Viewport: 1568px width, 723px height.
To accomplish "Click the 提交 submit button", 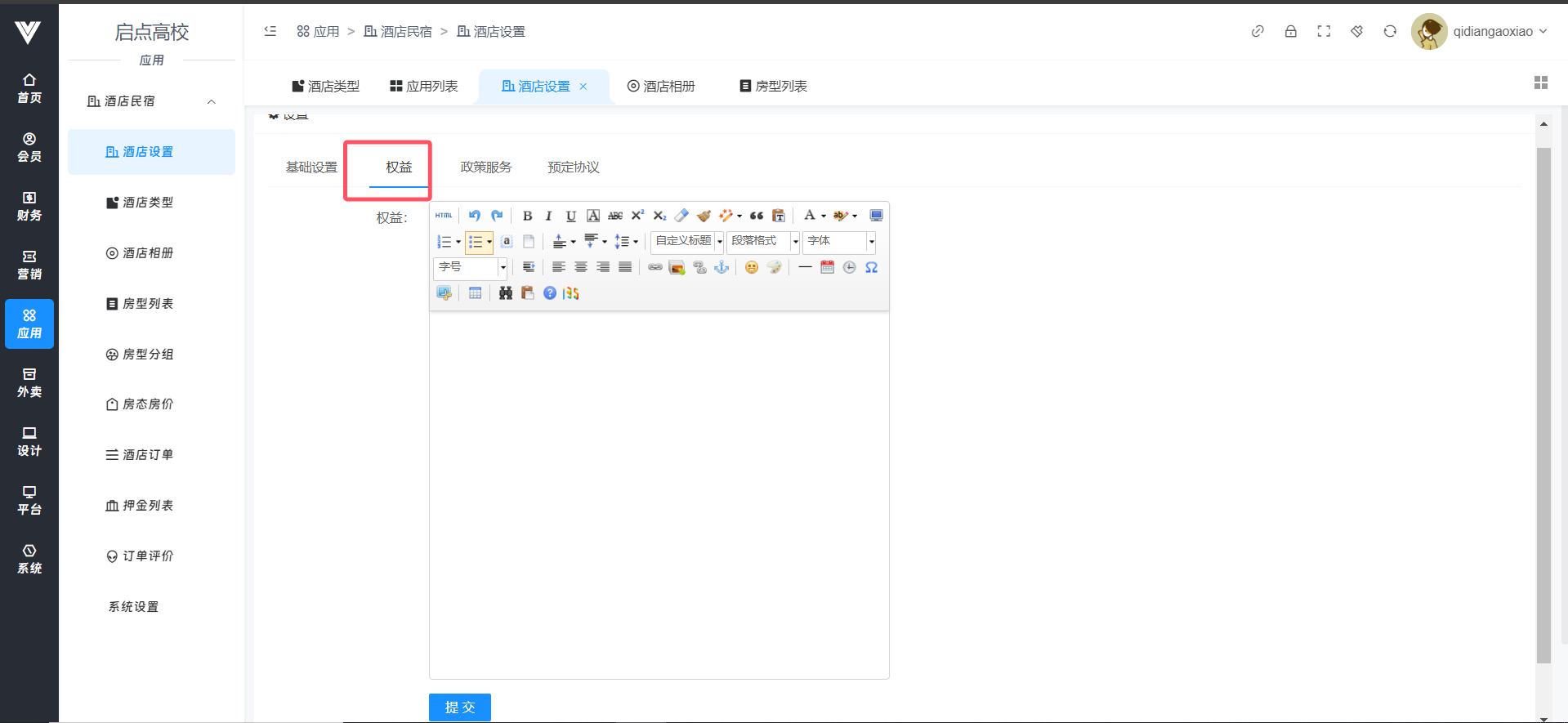I will pos(459,707).
